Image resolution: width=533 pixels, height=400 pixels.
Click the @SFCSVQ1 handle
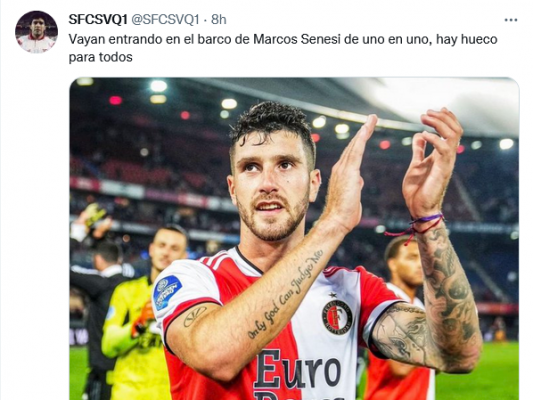click(165, 20)
